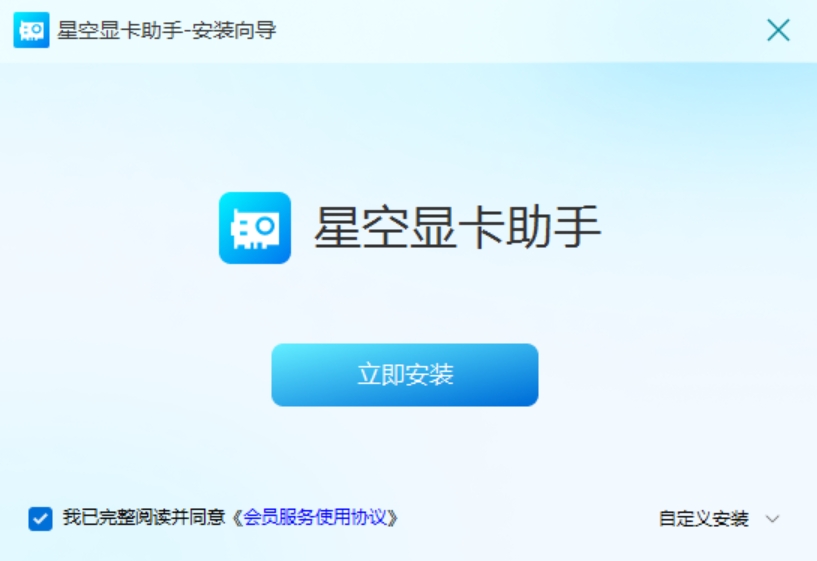Screen dimensions: 817x561
Task: Open the 会员服务使用协议 link
Action: pyautogui.click(x=315, y=518)
